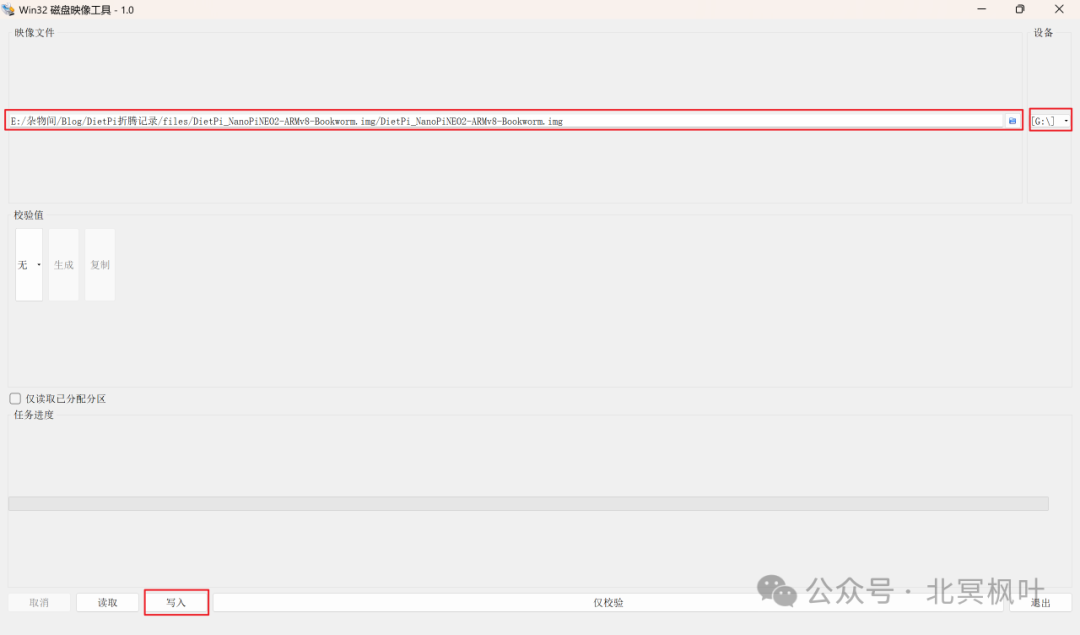Click the 取消 cancel button
Viewport: 1080px width, 635px height.
click(x=39, y=603)
